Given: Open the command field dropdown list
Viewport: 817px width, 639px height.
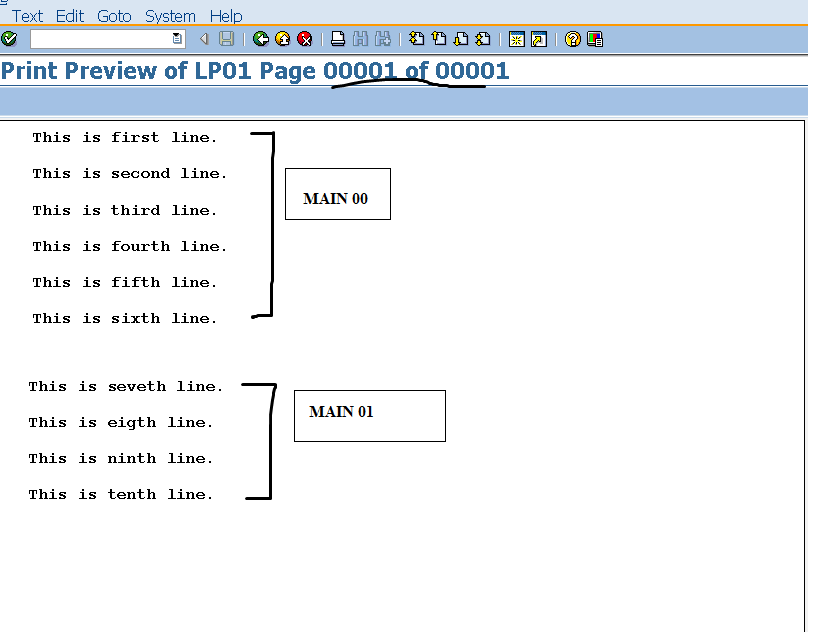Looking at the screenshot, I should (x=176, y=39).
